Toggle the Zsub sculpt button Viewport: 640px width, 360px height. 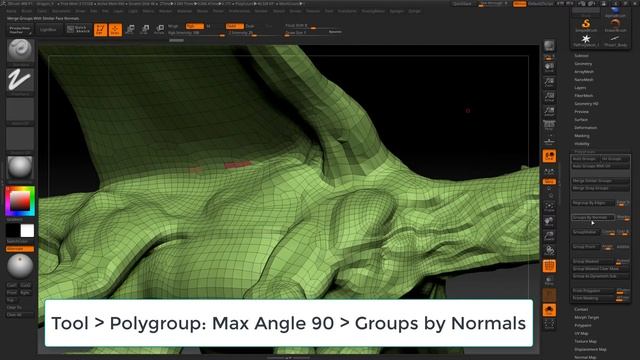point(250,26)
